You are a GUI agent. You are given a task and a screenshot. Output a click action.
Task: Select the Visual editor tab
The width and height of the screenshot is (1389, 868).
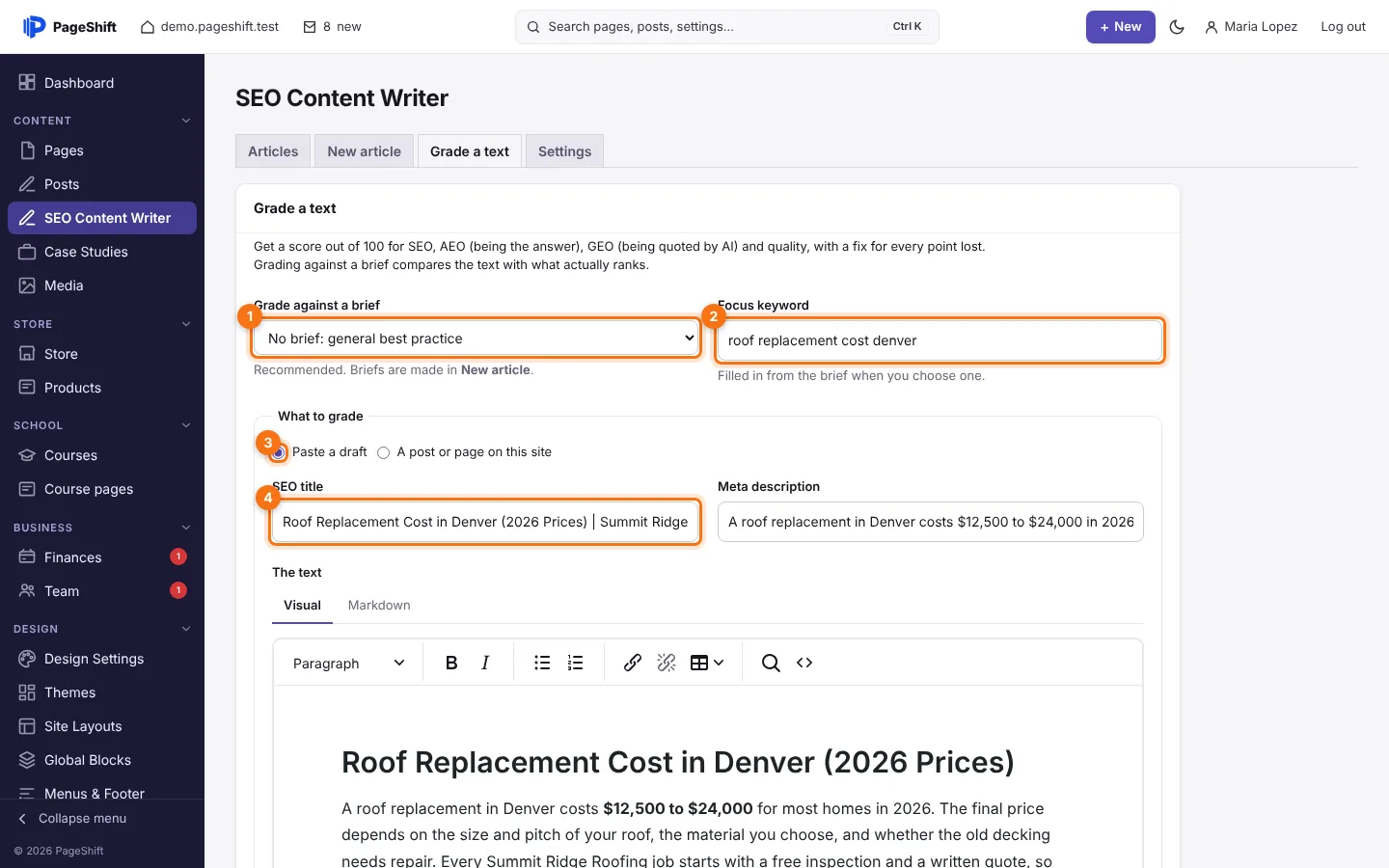[x=302, y=606]
